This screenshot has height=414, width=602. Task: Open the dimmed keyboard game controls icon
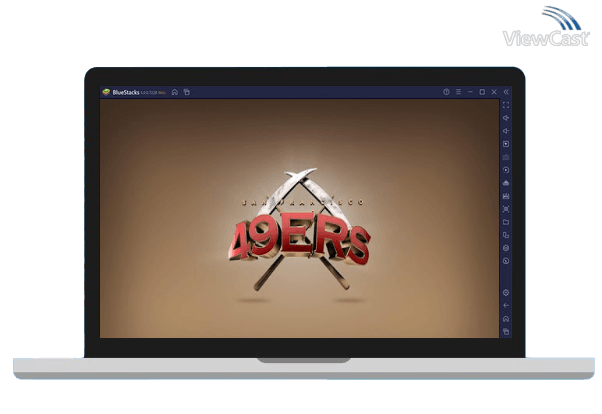(506, 157)
